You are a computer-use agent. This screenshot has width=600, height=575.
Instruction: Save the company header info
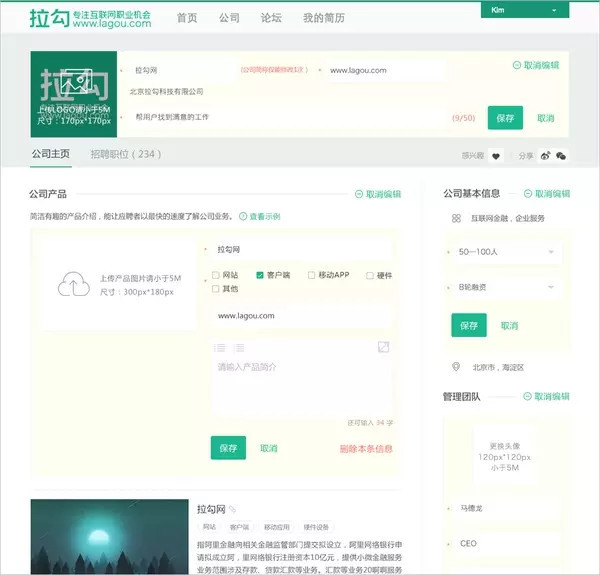505,118
